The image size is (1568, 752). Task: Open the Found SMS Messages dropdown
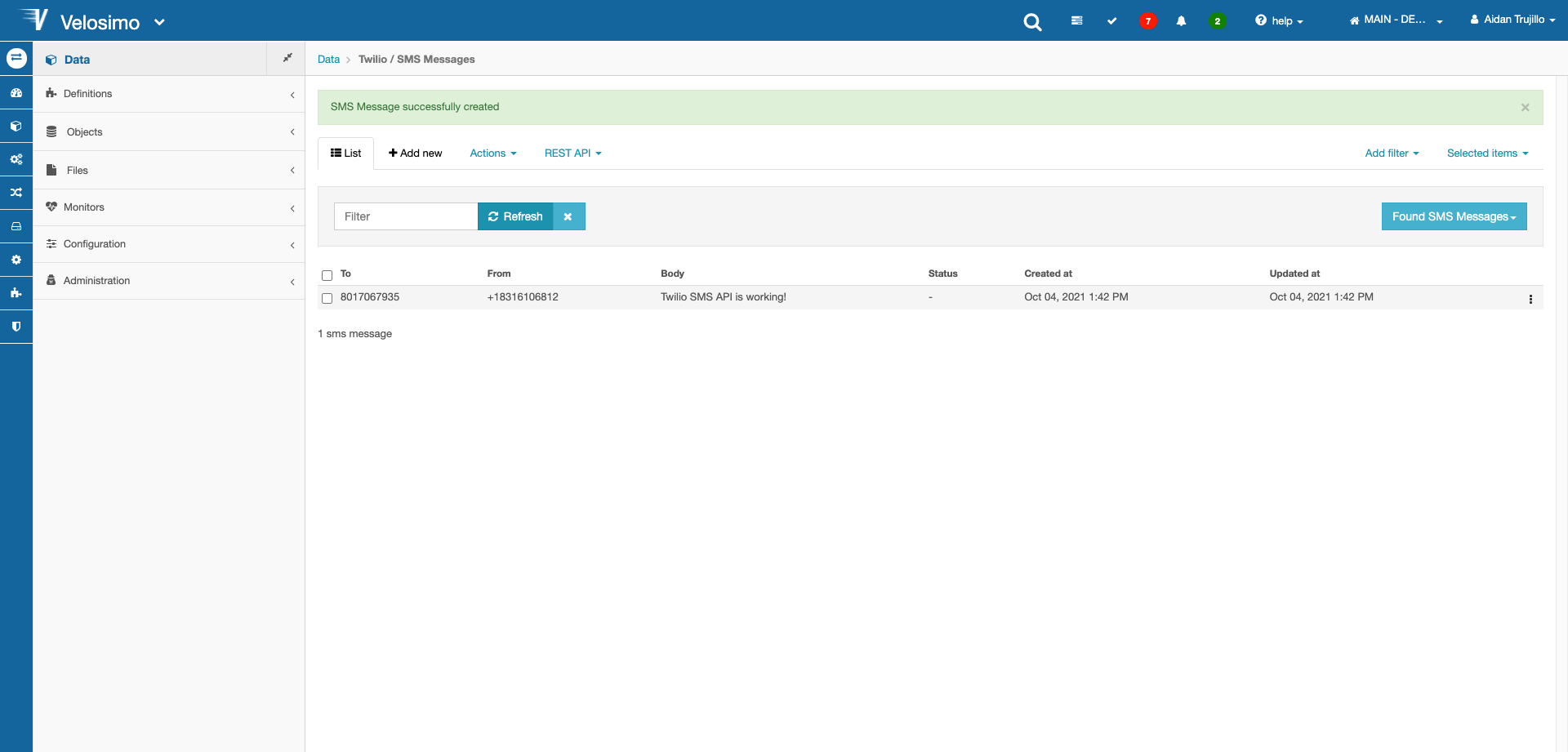click(x=1454, y=216)
